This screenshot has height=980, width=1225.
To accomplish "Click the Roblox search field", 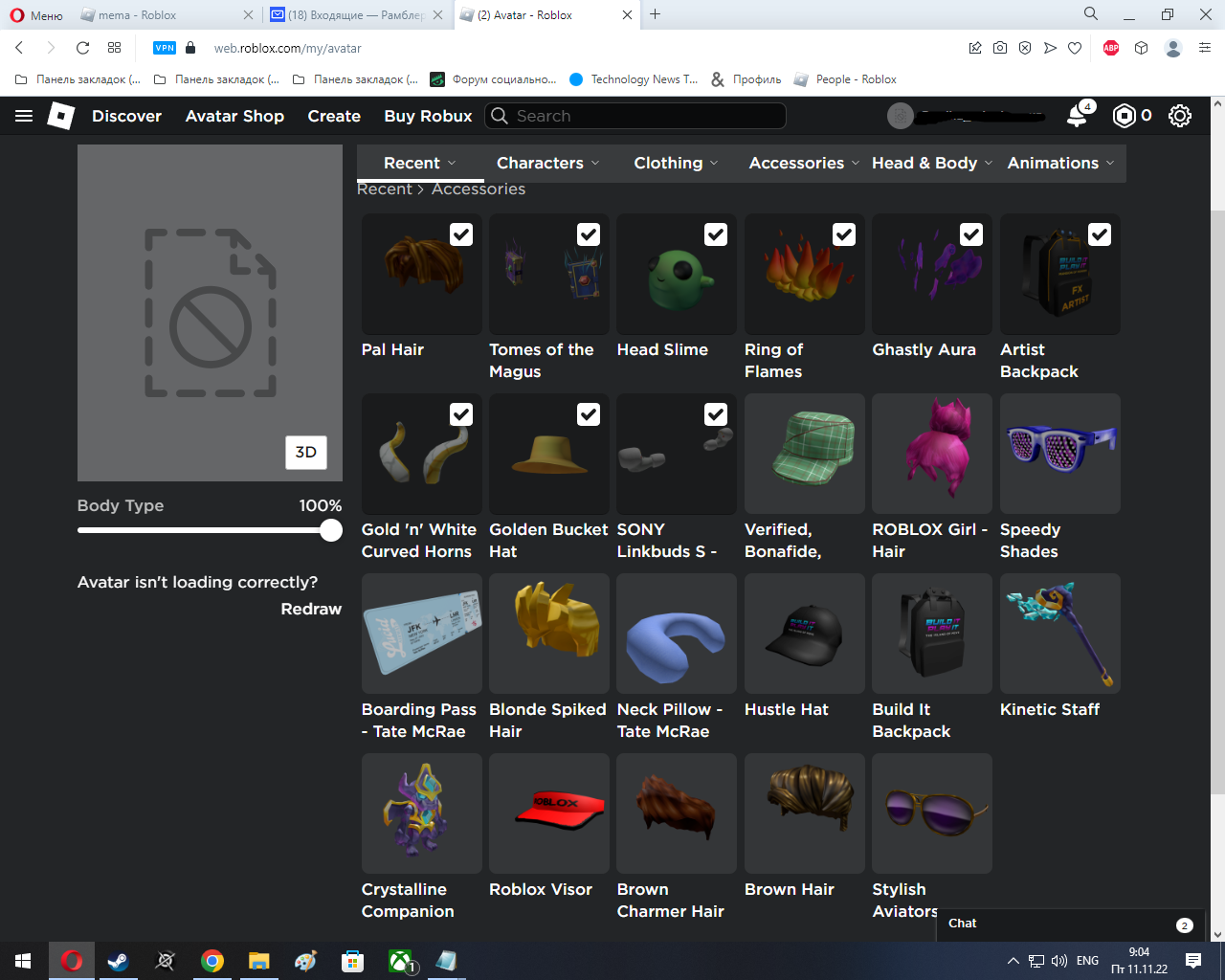I will [x=635, y=116].
